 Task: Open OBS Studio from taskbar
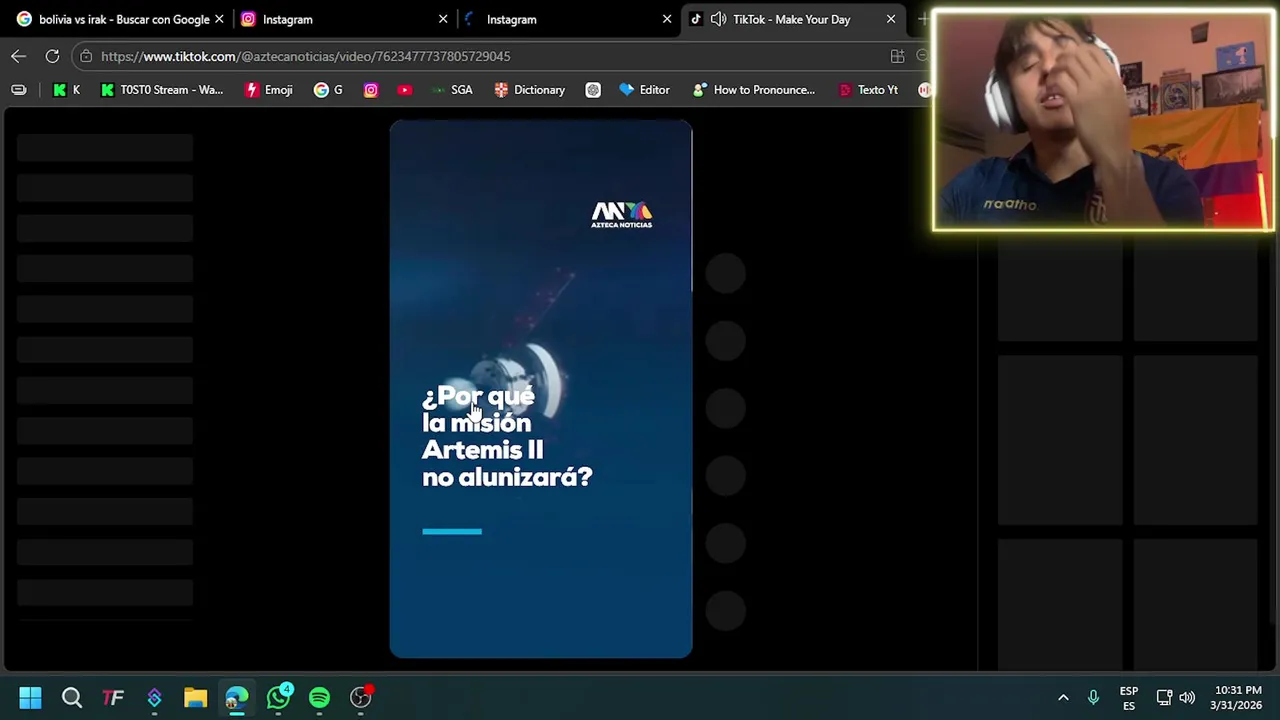click(x=361, y=697)
